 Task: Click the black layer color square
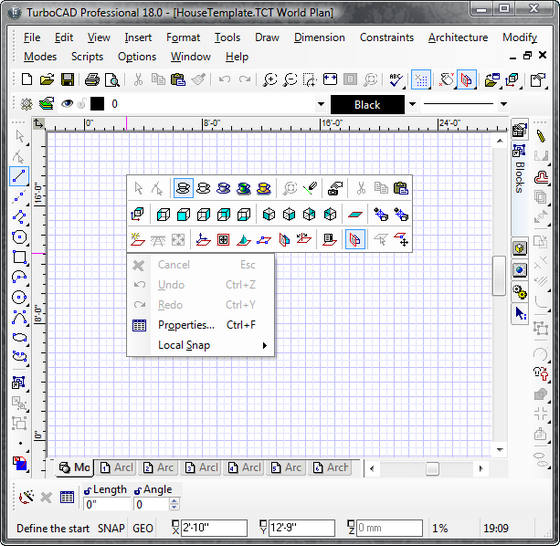point(97,104)
